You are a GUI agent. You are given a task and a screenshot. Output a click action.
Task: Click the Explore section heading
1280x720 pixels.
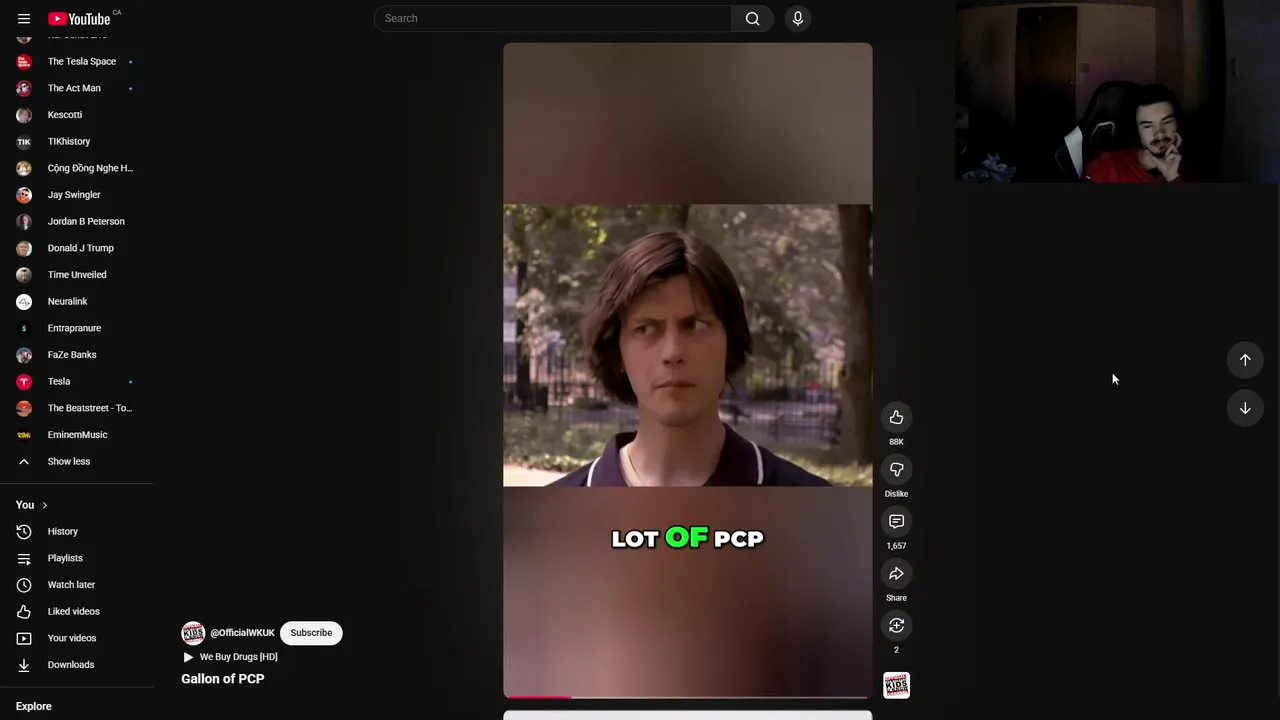click(x=34, y=706)
